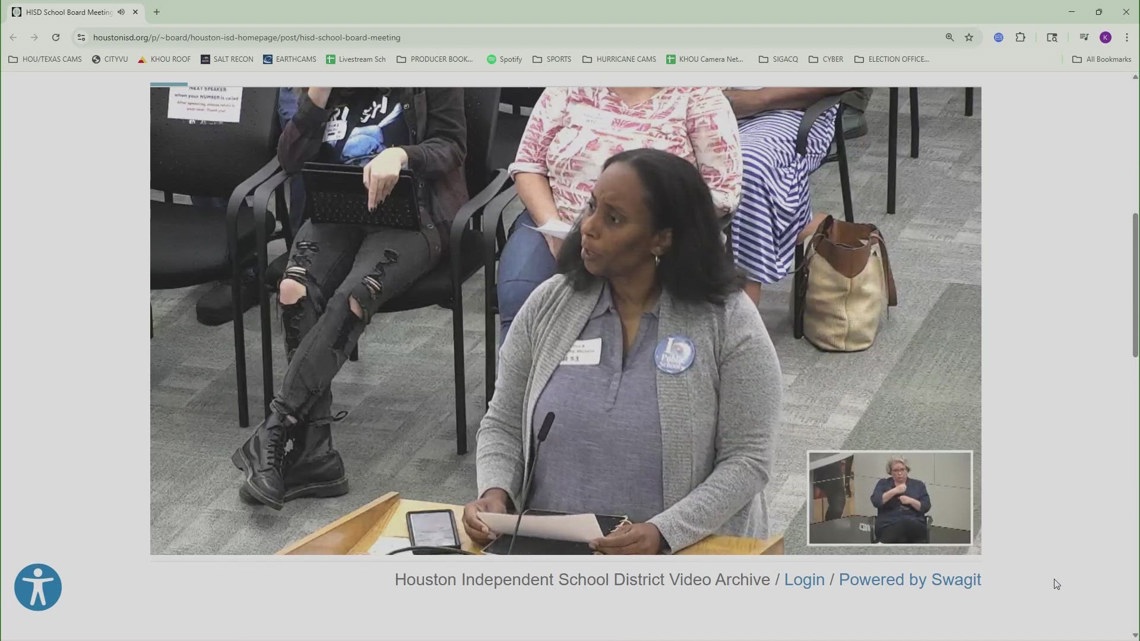
Task: Open a new browser tab
Action: 155,12
